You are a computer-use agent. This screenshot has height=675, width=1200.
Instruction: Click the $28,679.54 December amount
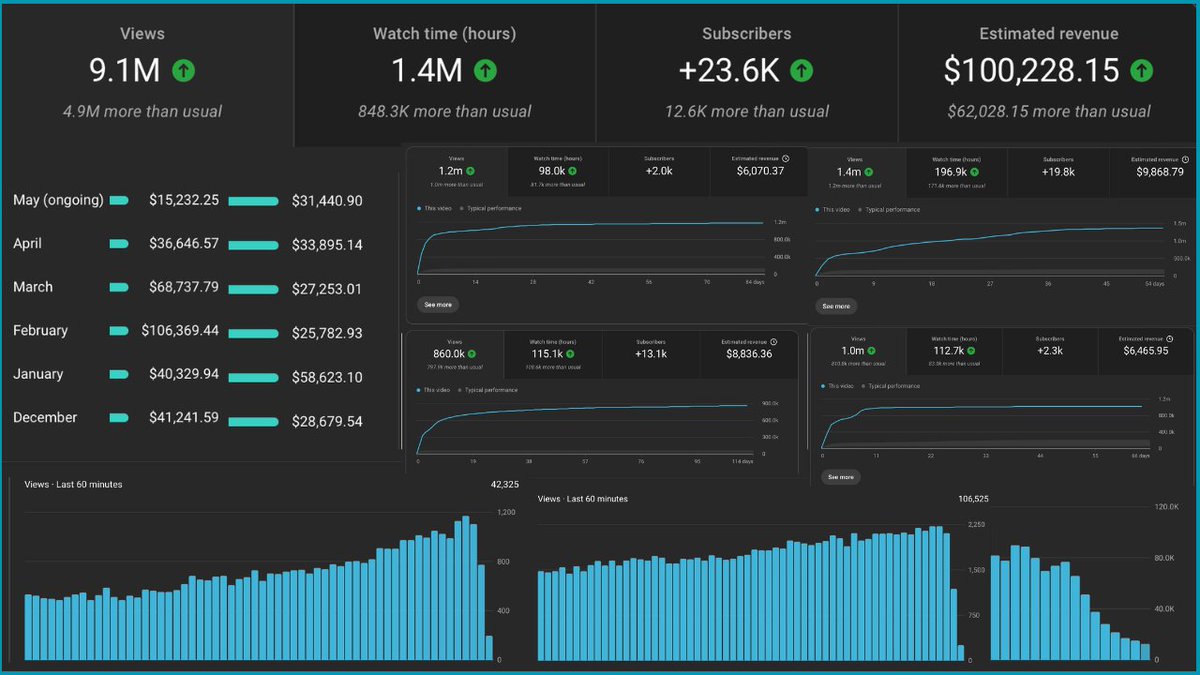point(327,421)
